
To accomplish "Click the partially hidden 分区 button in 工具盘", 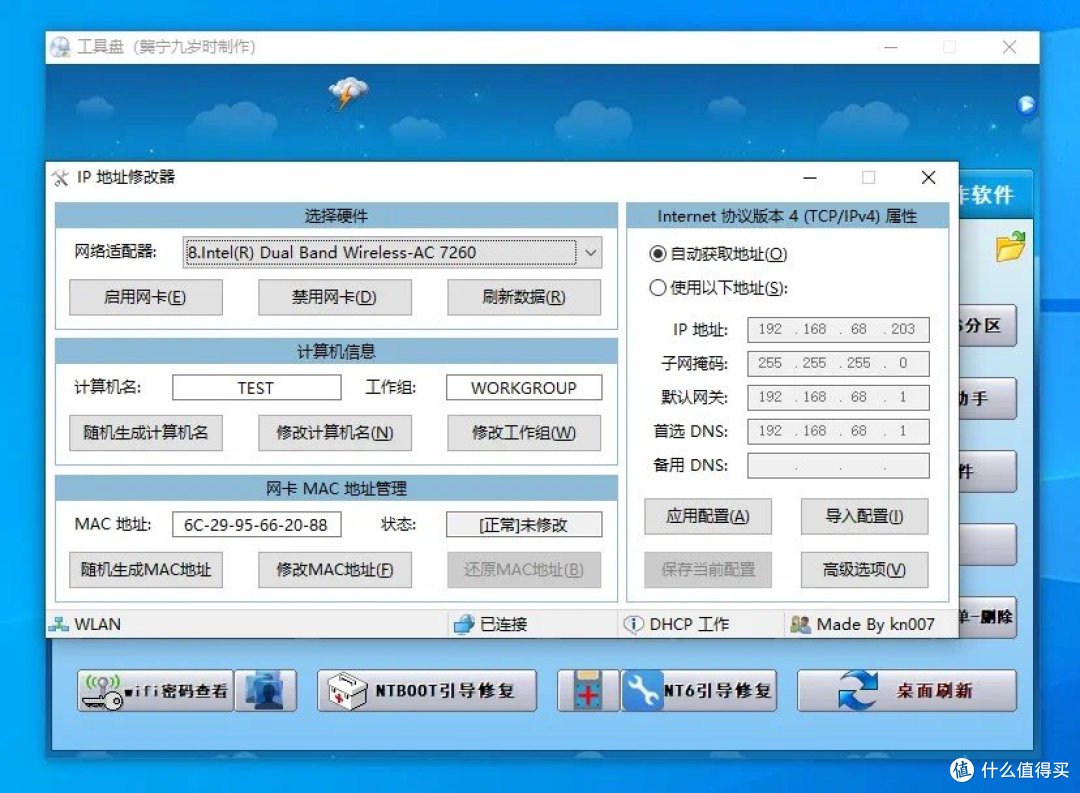I will 987,325.
